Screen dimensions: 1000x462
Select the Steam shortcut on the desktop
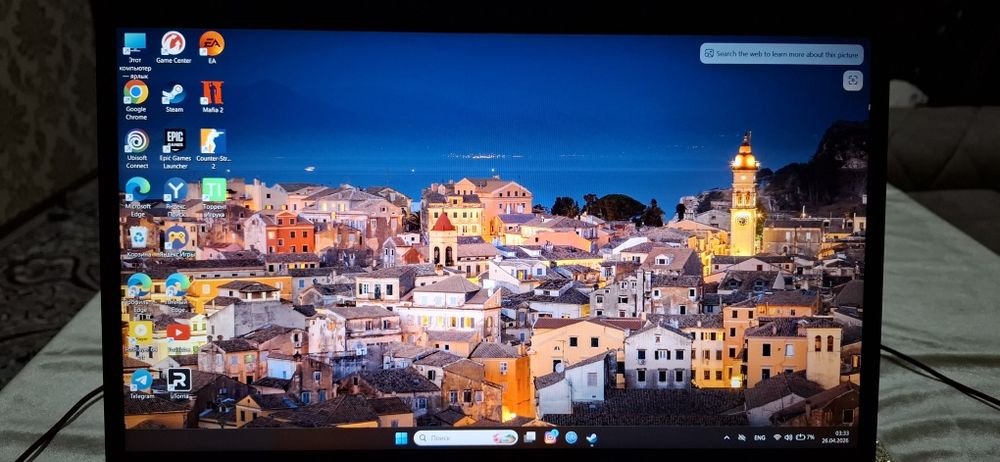pyautogui.click(x=174, y=98)
